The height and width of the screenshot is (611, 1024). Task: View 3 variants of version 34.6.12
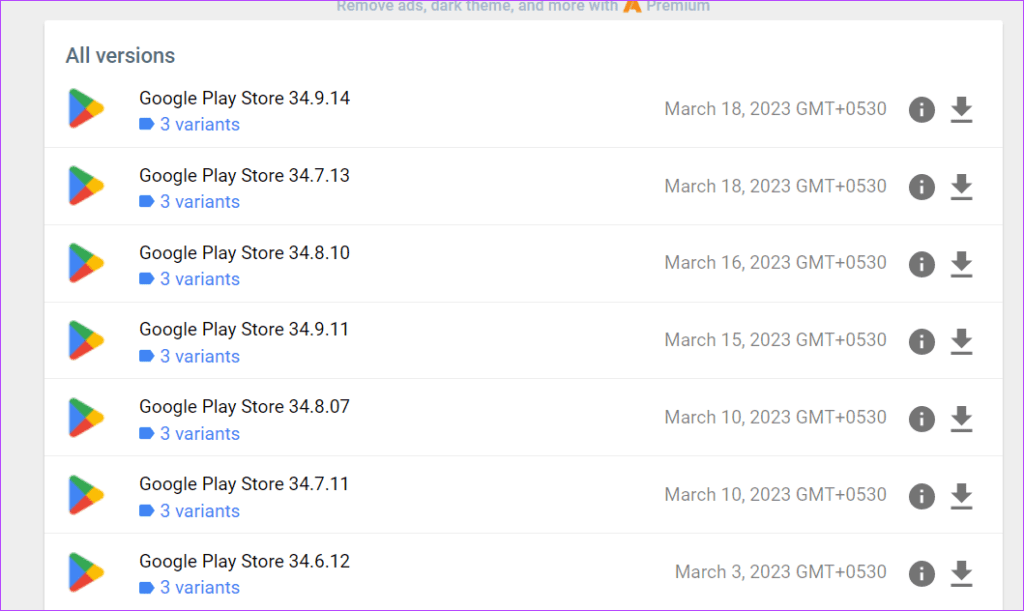pos(189,588)
